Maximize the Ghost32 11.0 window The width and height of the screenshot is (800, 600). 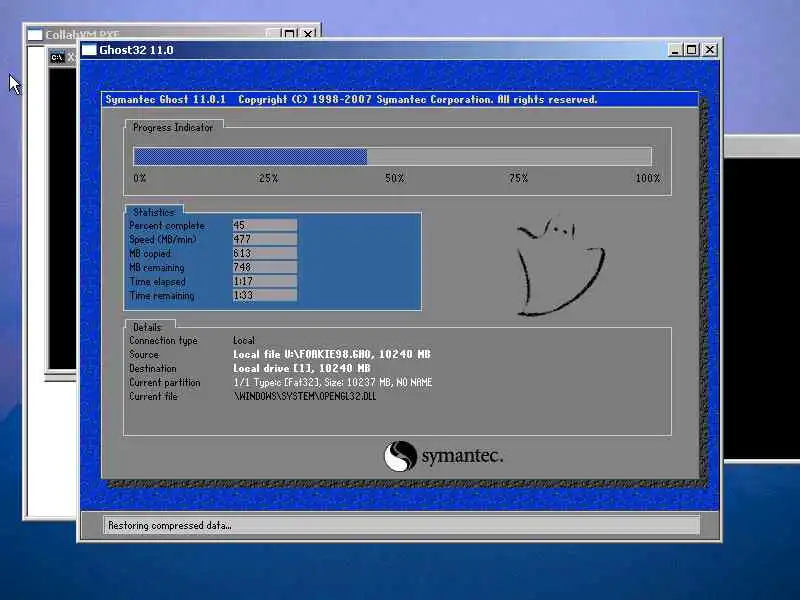pyautogui.click(x=692, y=50)
